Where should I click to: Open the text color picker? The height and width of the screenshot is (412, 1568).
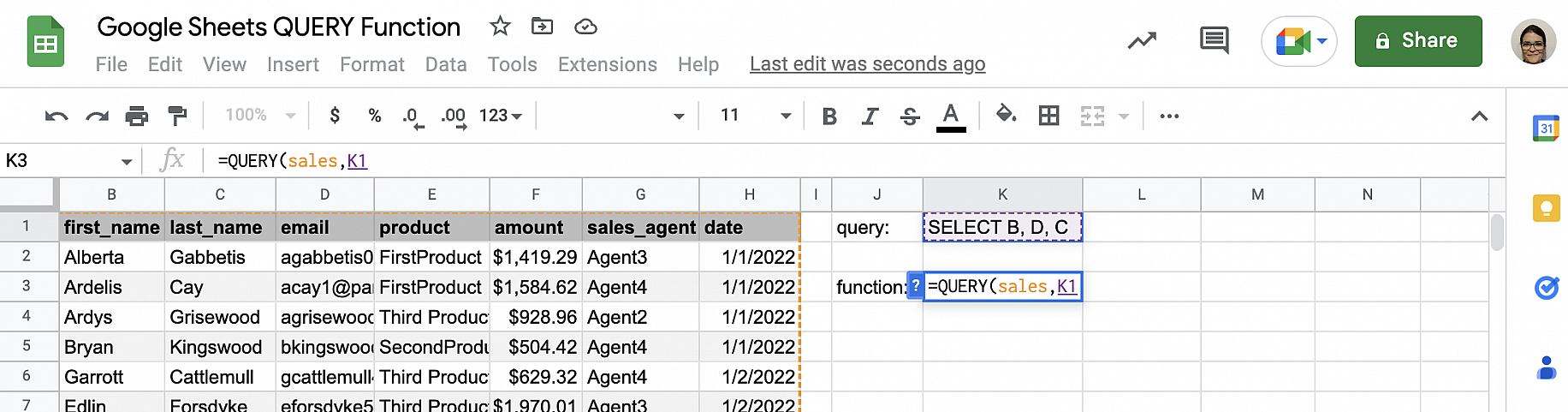point(950,116)
